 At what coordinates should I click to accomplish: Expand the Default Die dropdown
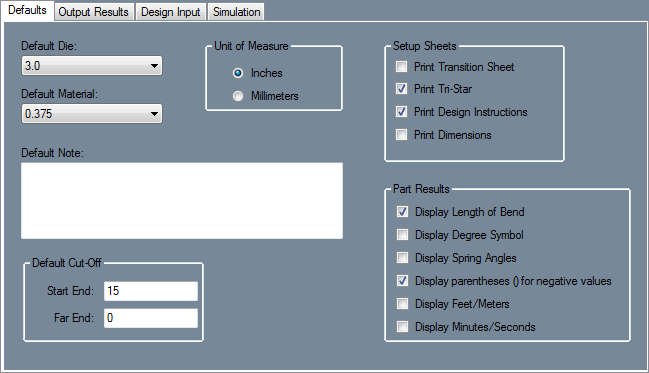92,66
